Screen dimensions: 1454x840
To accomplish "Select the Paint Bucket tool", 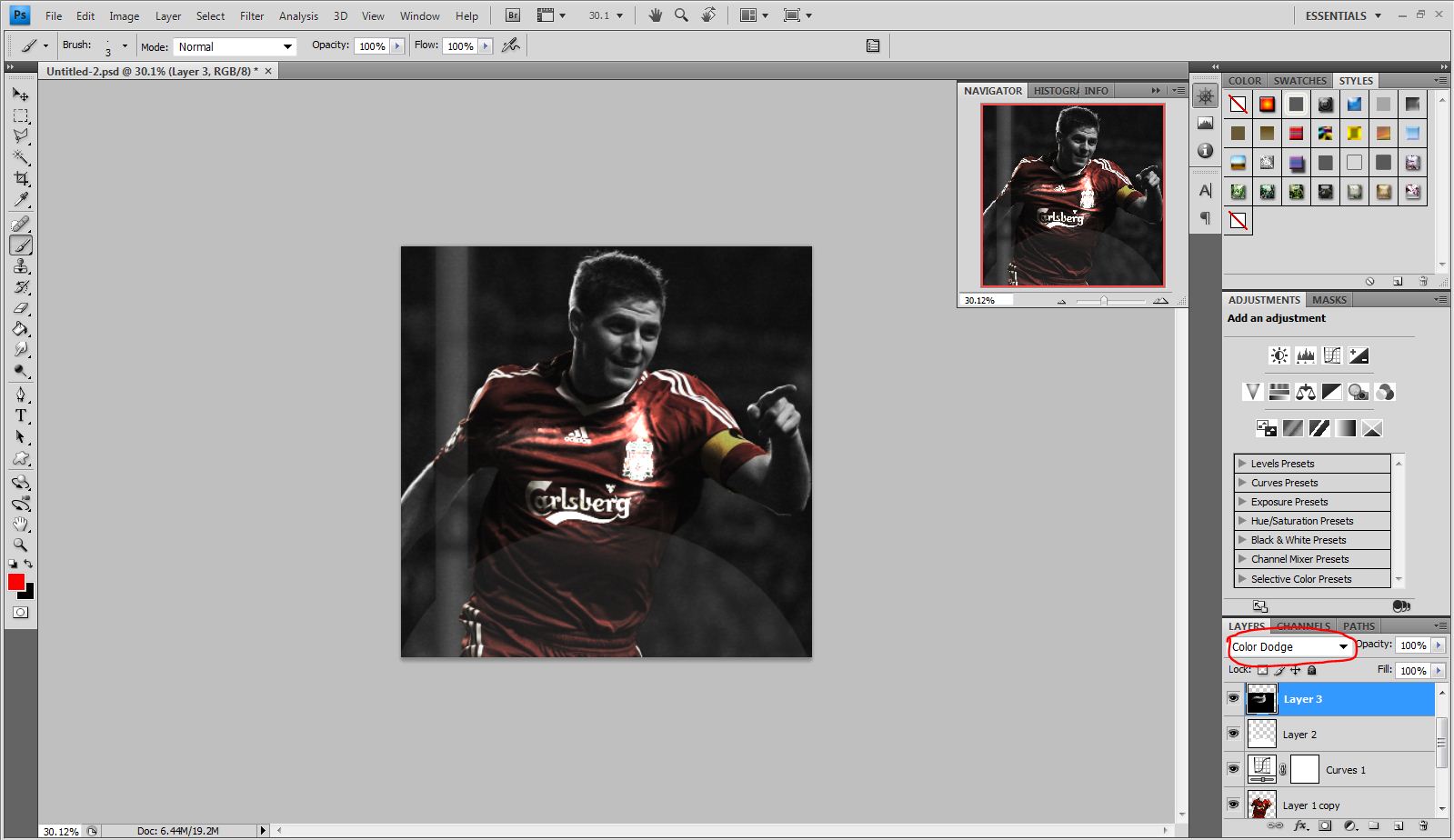I will pos(20,329).
